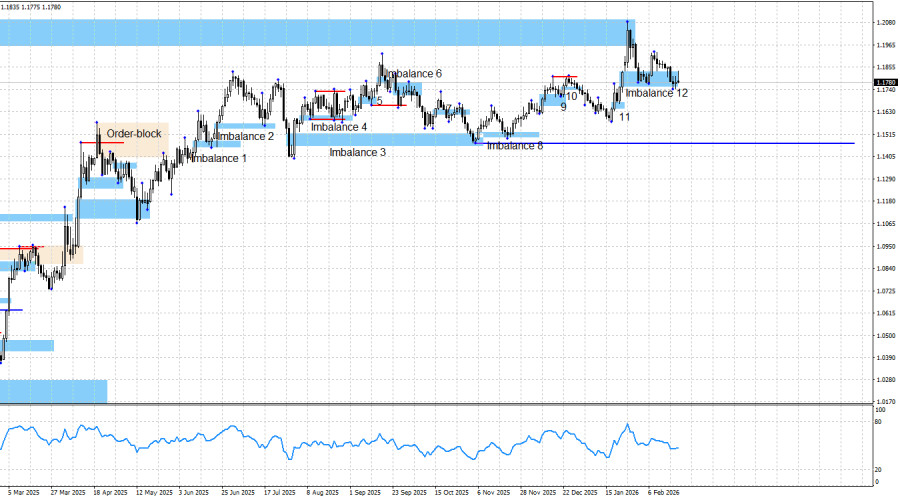Click the 1.0280 price axis label
This screenshot has height=500, width=900.
pos(885,380)
